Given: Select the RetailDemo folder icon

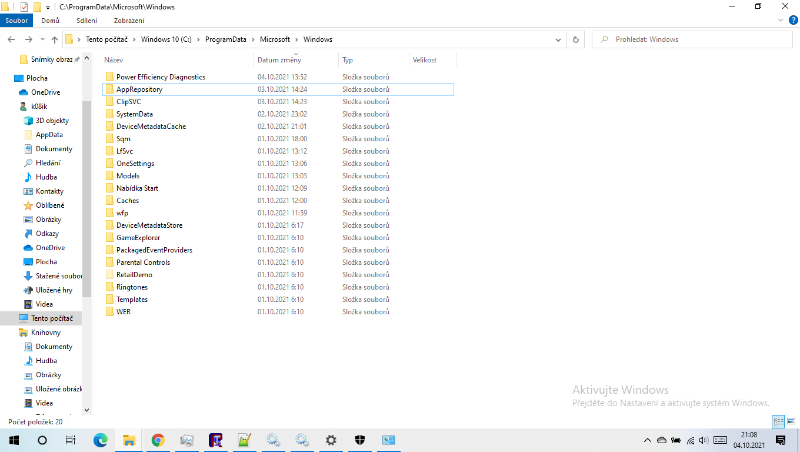Looking at the screenshot, I should pos(110,274).
